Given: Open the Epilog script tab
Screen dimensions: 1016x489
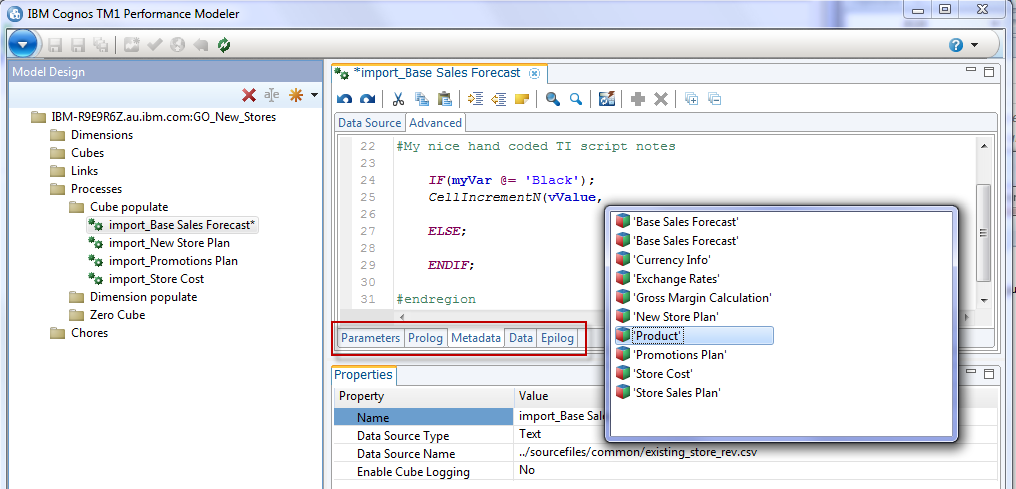Looking at the screenshot, I should pos(558,337).
